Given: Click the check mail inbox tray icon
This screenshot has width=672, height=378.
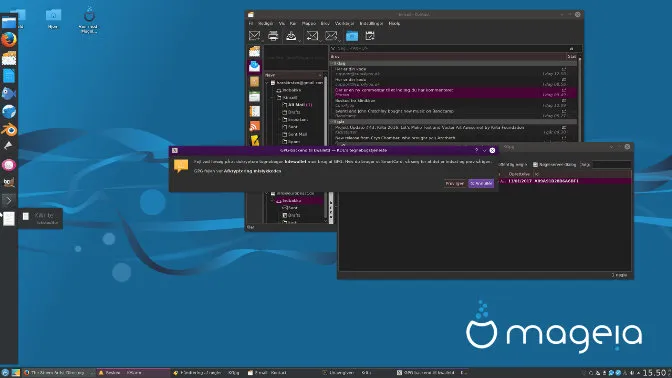Looking at the screenshot, I should (x=291, y=36).
